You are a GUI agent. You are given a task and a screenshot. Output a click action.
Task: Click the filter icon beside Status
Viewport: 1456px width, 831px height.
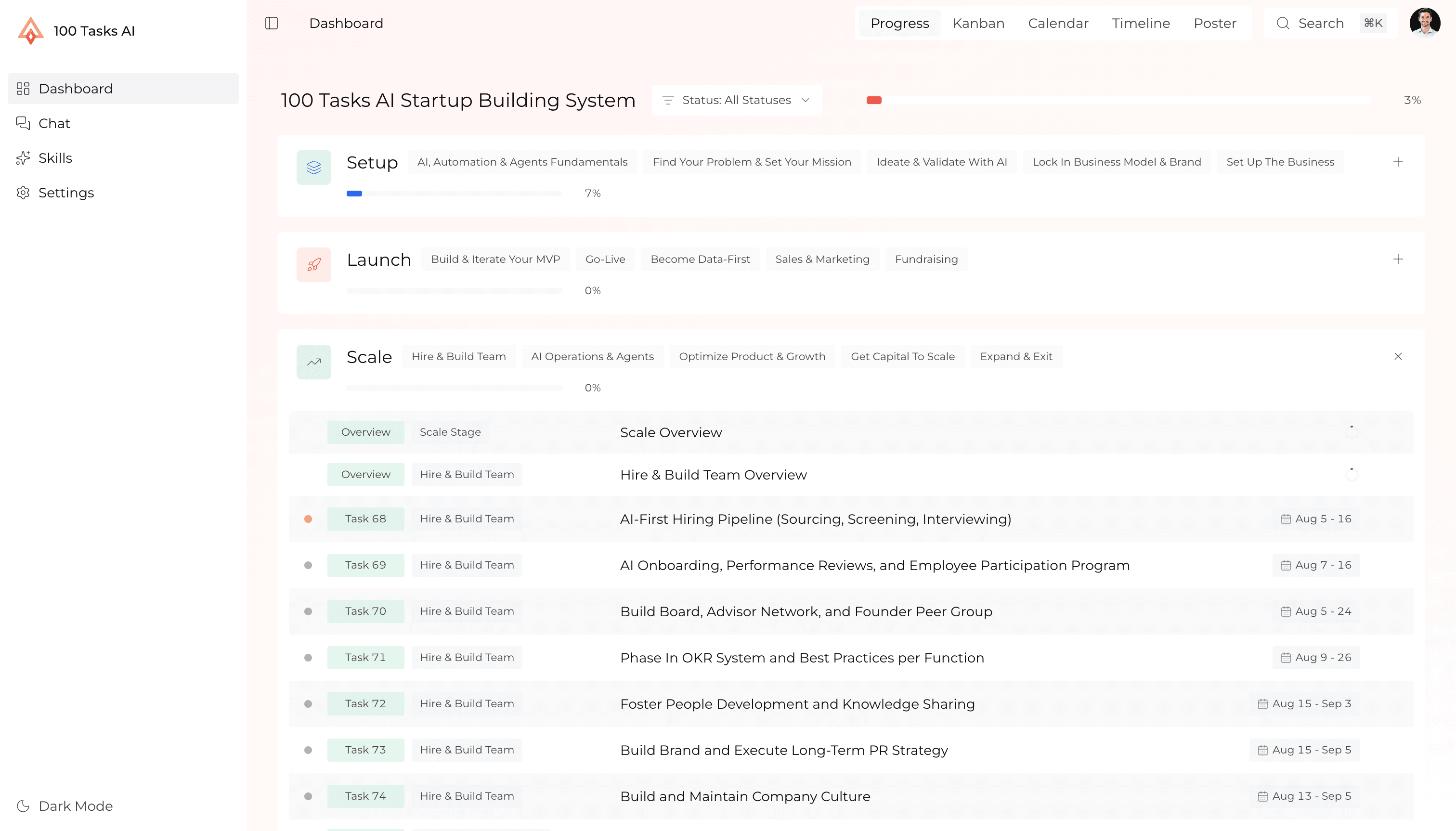668,101
